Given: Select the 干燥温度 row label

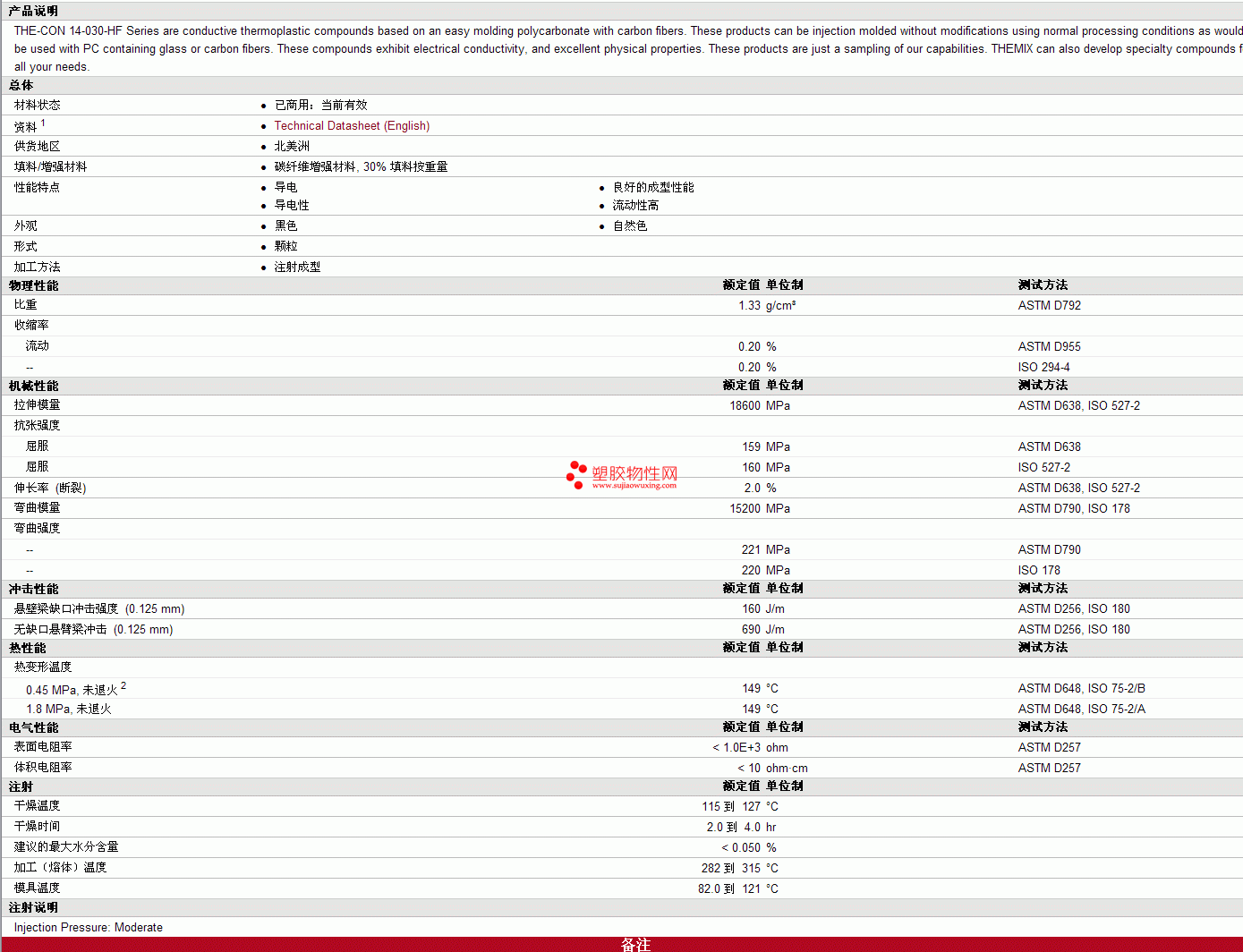Looking at the screenshot, I should pyautogui.click(x=38, y=806).
